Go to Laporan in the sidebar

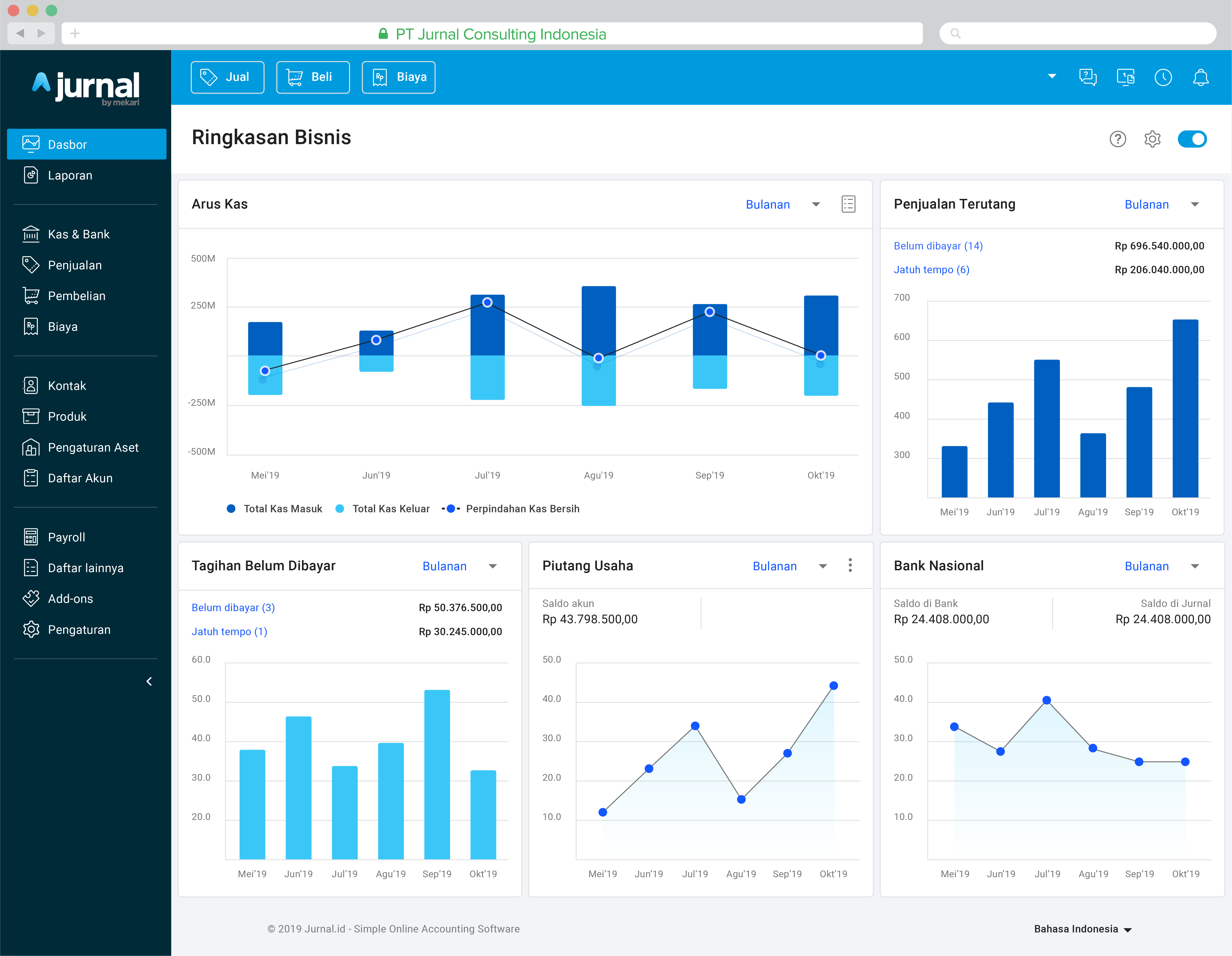pyautogui.click(x=70, y=176)
